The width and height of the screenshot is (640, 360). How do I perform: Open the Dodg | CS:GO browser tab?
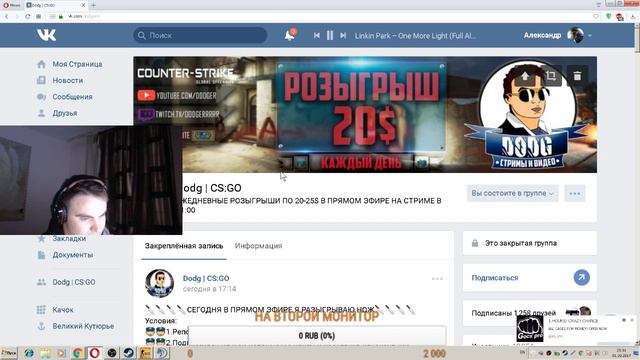coord(56,5)
